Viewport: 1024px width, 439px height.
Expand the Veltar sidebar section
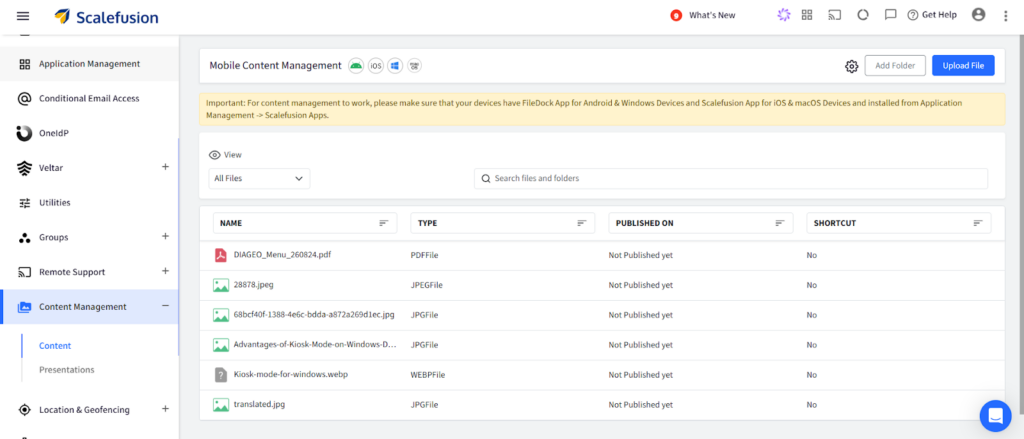coord(165,167)
